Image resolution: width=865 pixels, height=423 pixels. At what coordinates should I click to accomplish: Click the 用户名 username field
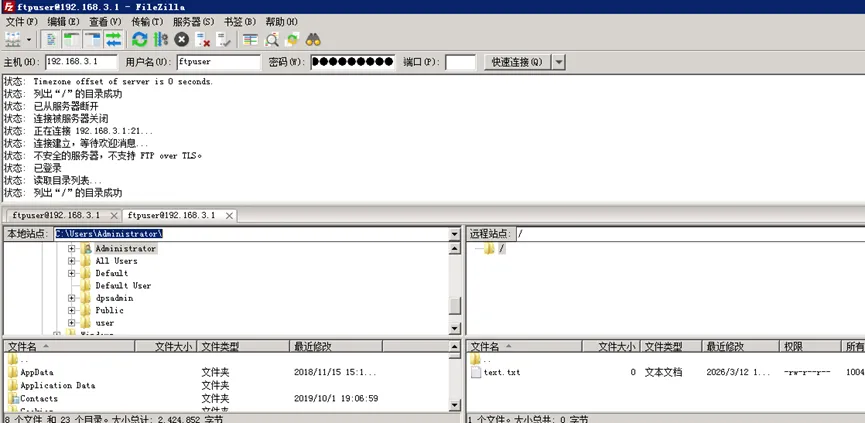[219, 62]
